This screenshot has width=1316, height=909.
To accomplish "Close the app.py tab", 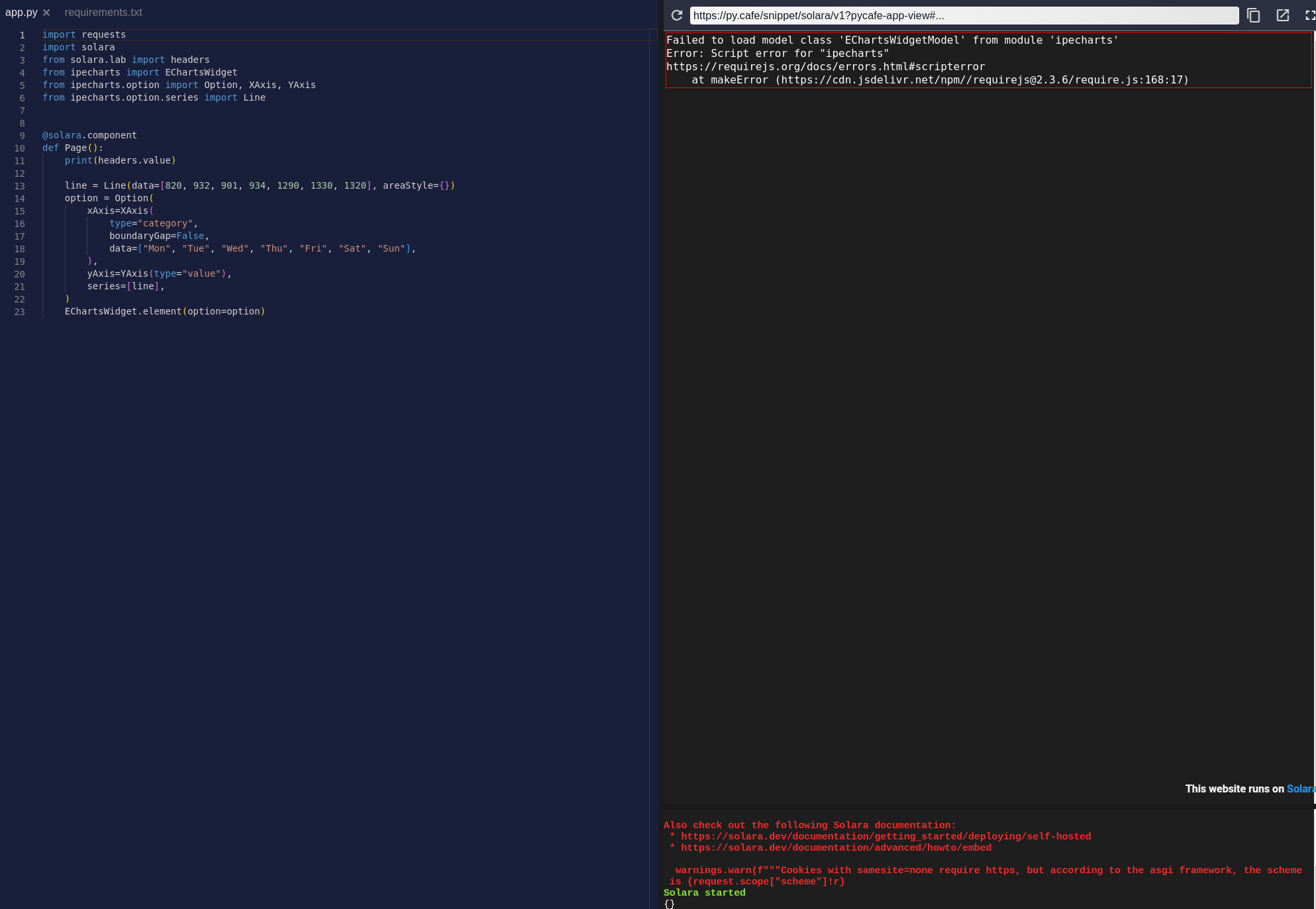I will 46,13.
